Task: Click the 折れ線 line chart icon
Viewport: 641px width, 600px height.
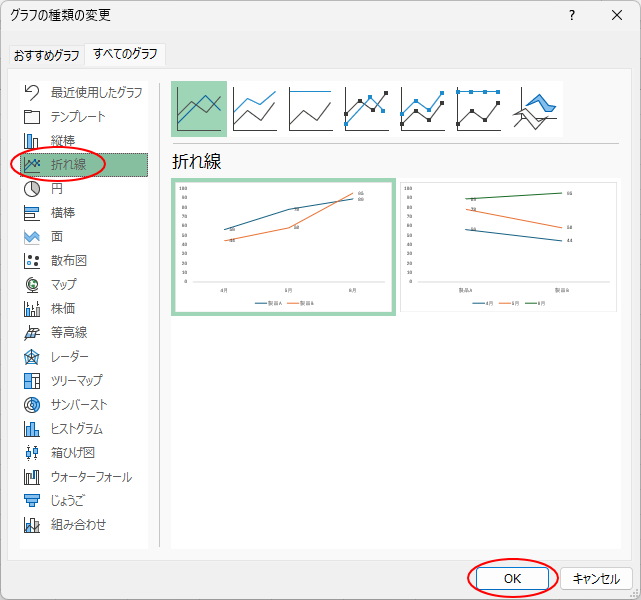Action: 32,165
